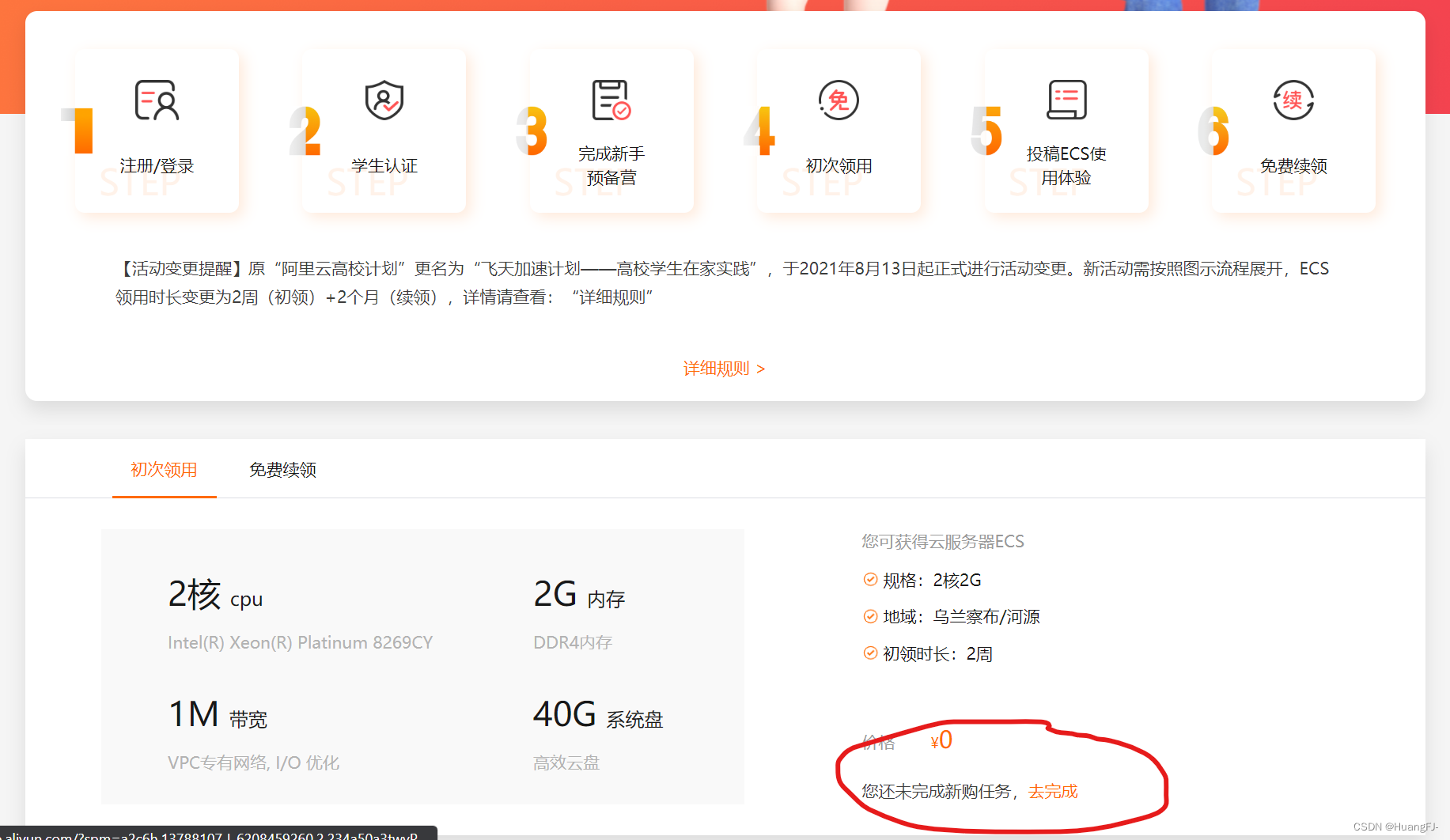Click the 2核 cpu spec text
1450x840 pixels.
[x=215, y=595]
